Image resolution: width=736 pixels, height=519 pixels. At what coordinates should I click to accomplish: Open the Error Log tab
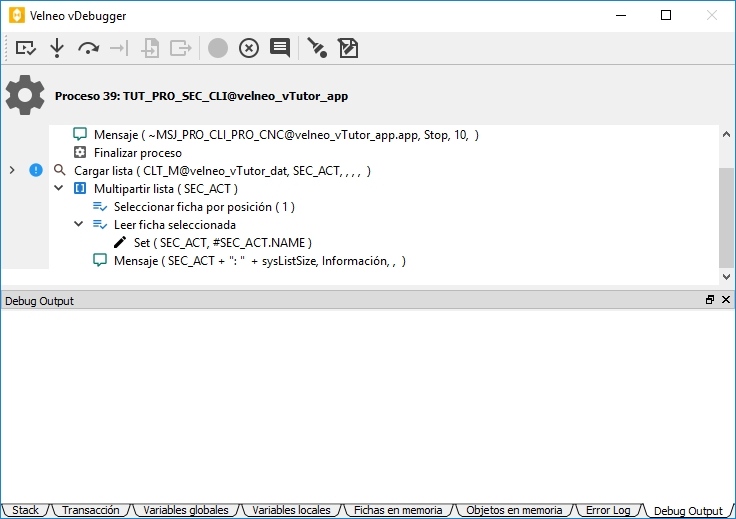[x=608, y=510]
